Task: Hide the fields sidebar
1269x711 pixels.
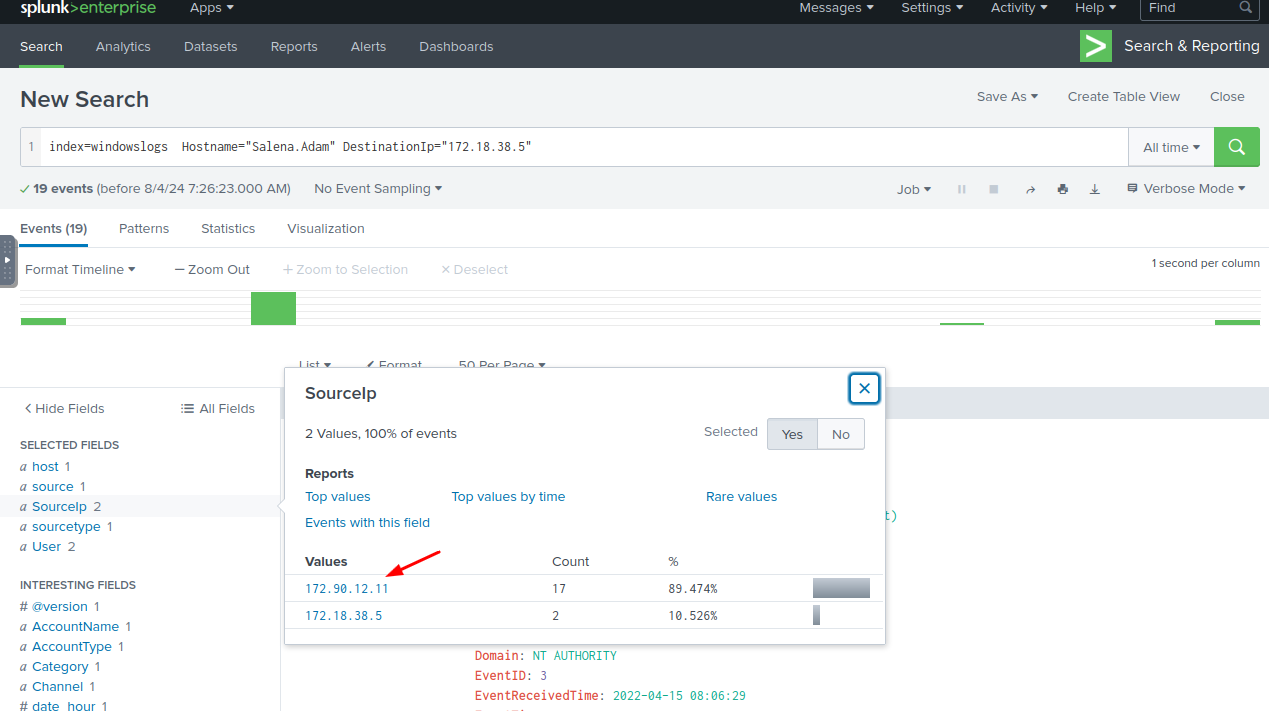Action: point(64,408)
